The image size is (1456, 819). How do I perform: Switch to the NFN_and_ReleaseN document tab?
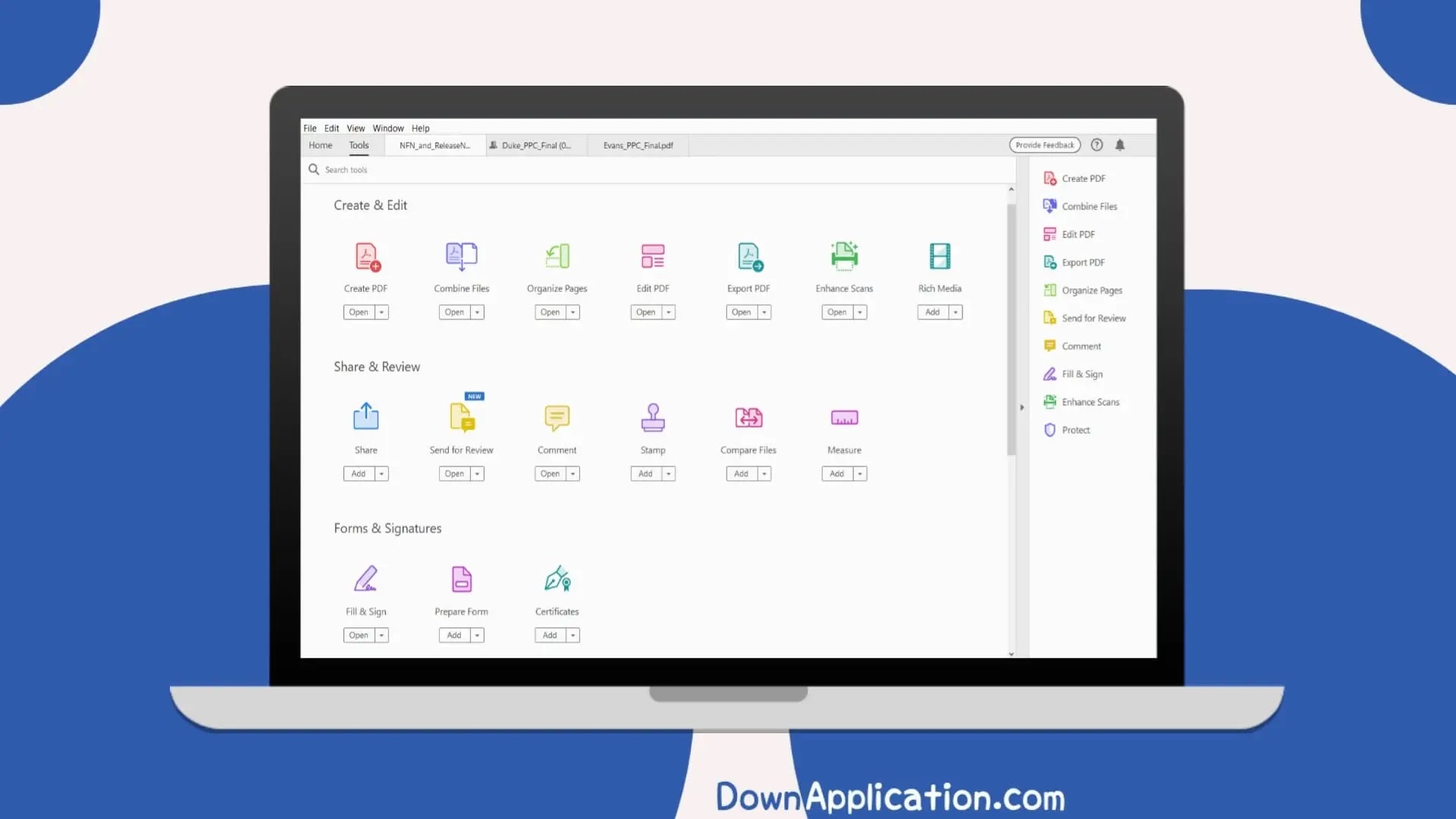pos(435,146)
